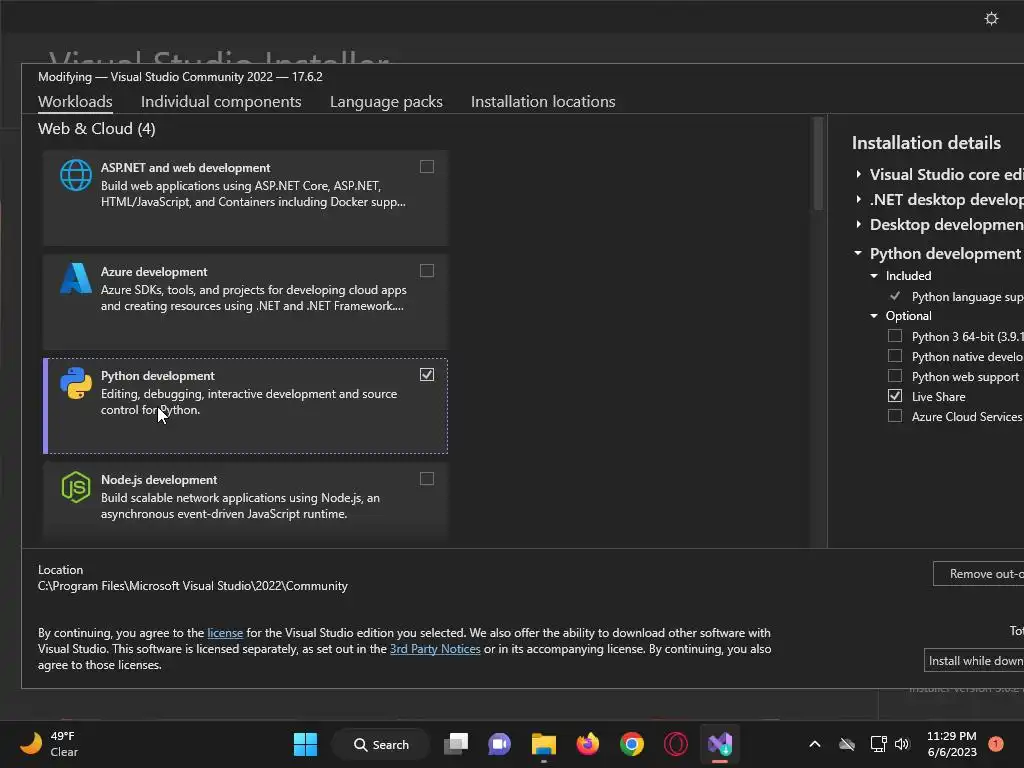Screen dimensions: 1024x768
Task: Click the Remove out-of-support components button
Action: pos(978,573)
